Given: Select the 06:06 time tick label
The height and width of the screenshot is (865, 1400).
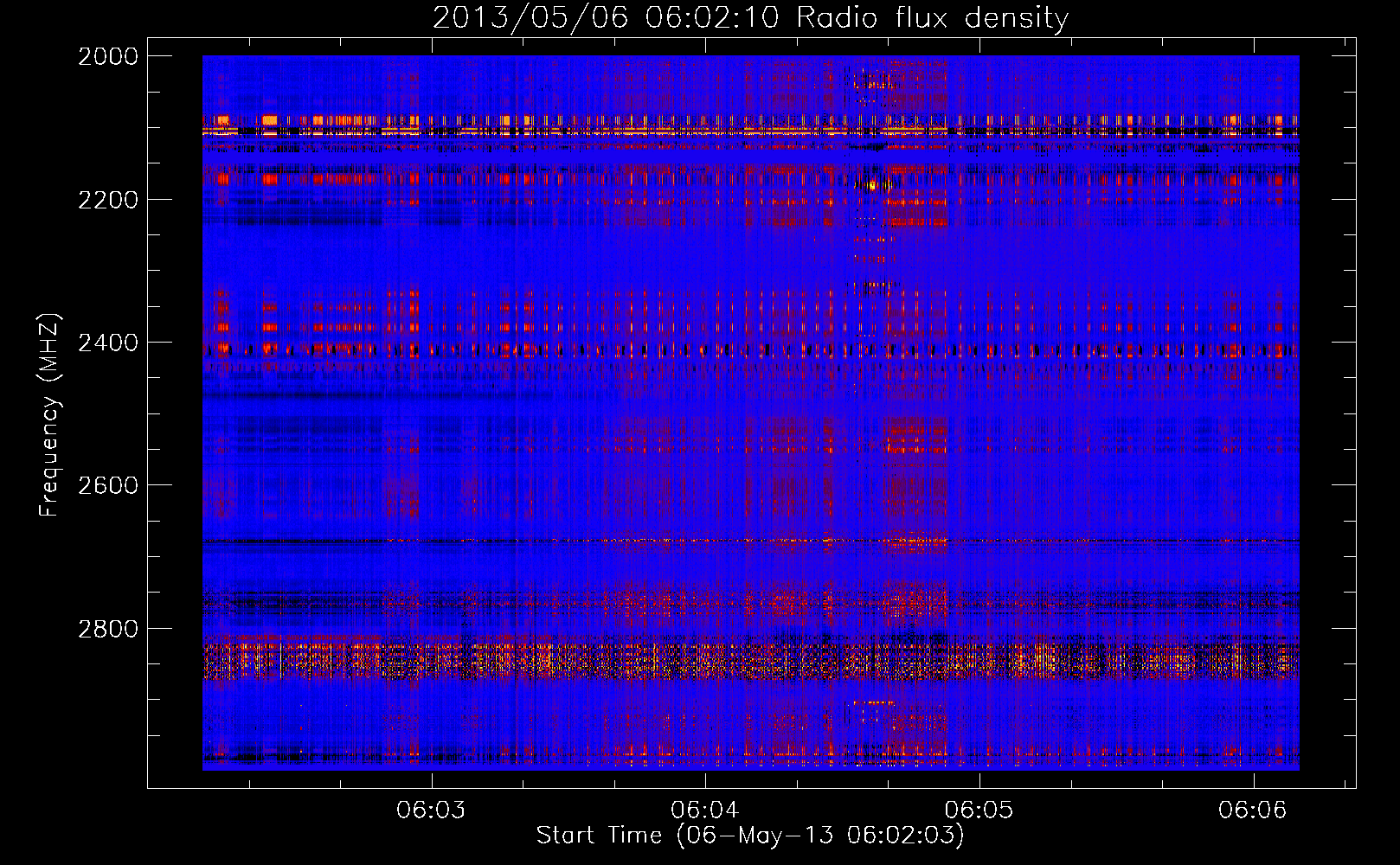Looking at the screenshot, I should click(x=1253, y=810).
